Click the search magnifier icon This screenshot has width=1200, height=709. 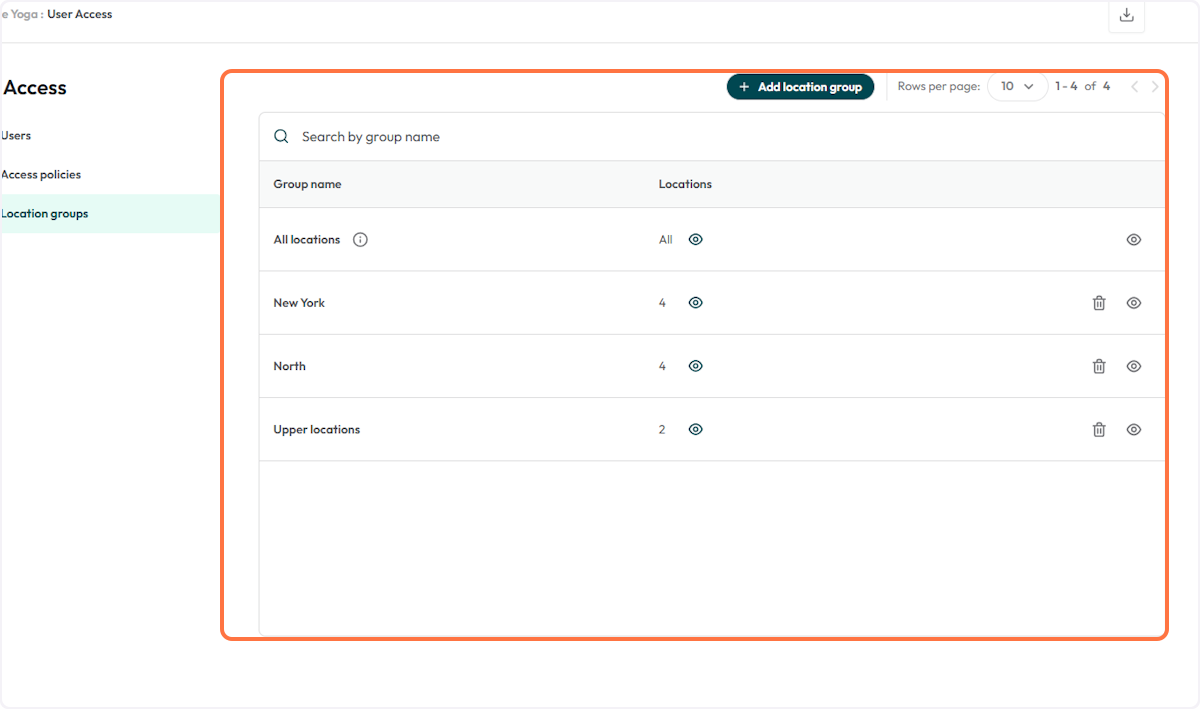tap(281, 136)
